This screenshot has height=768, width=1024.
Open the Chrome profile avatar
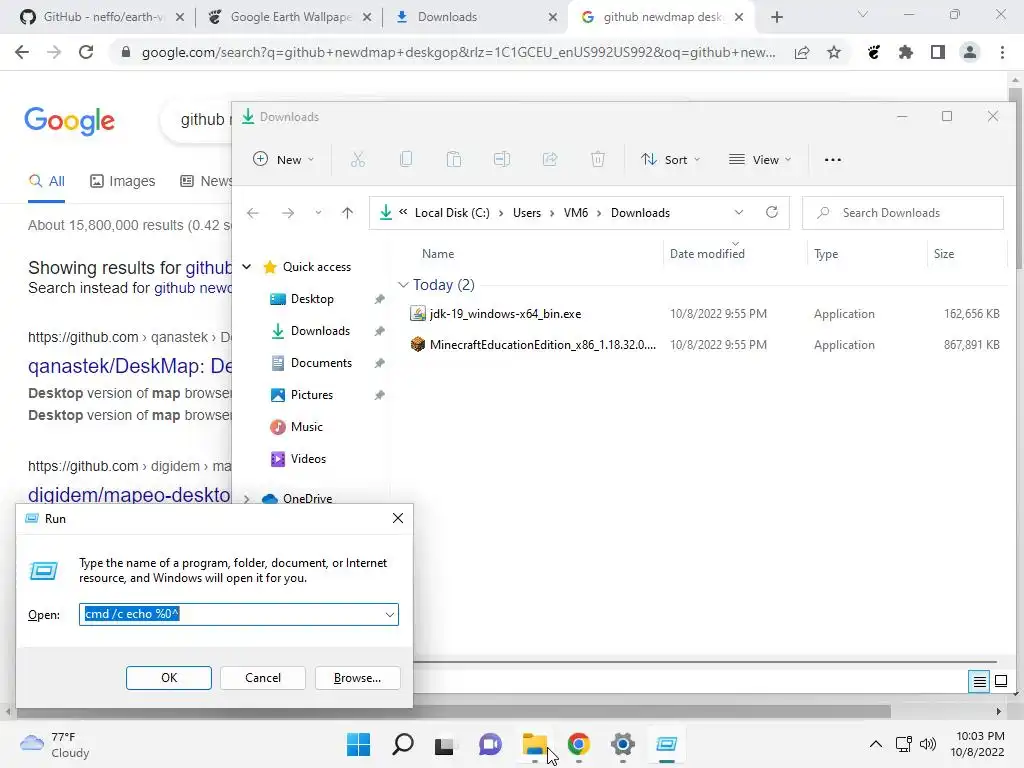(x=970, y=52)
